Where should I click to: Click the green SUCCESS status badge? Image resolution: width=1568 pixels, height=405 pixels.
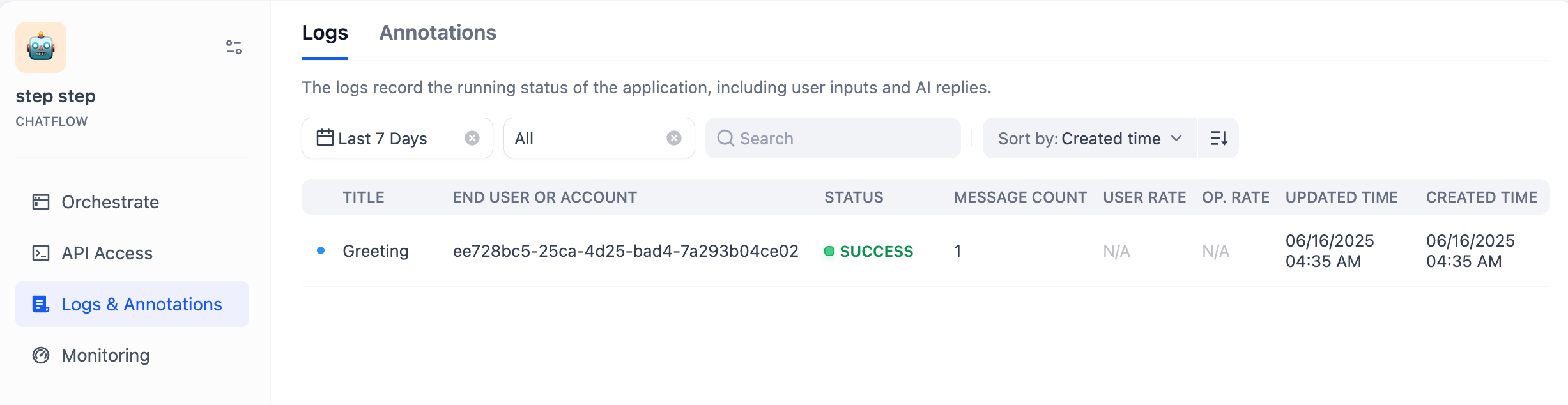click(869, 251)
